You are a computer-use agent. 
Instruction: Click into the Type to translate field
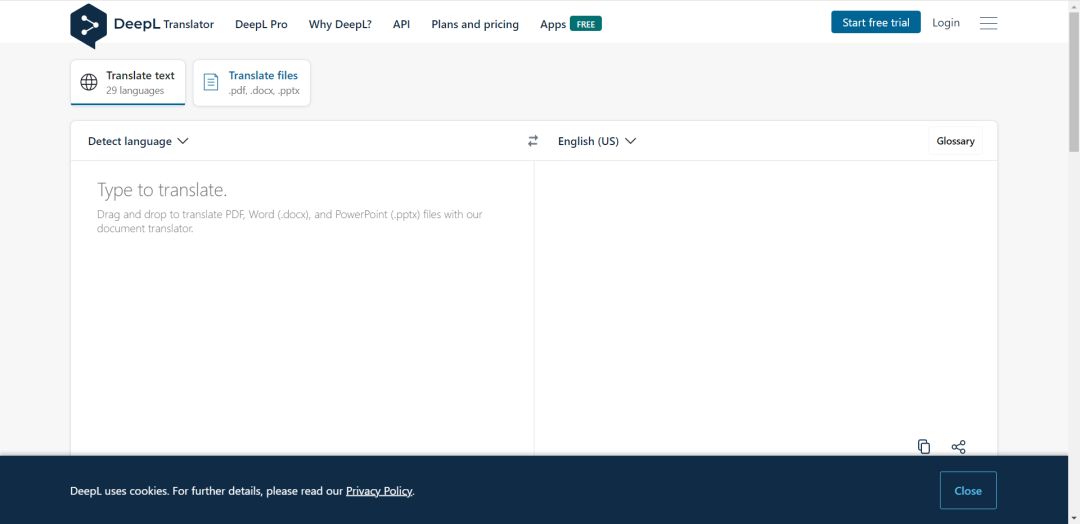tap(300, 300)
